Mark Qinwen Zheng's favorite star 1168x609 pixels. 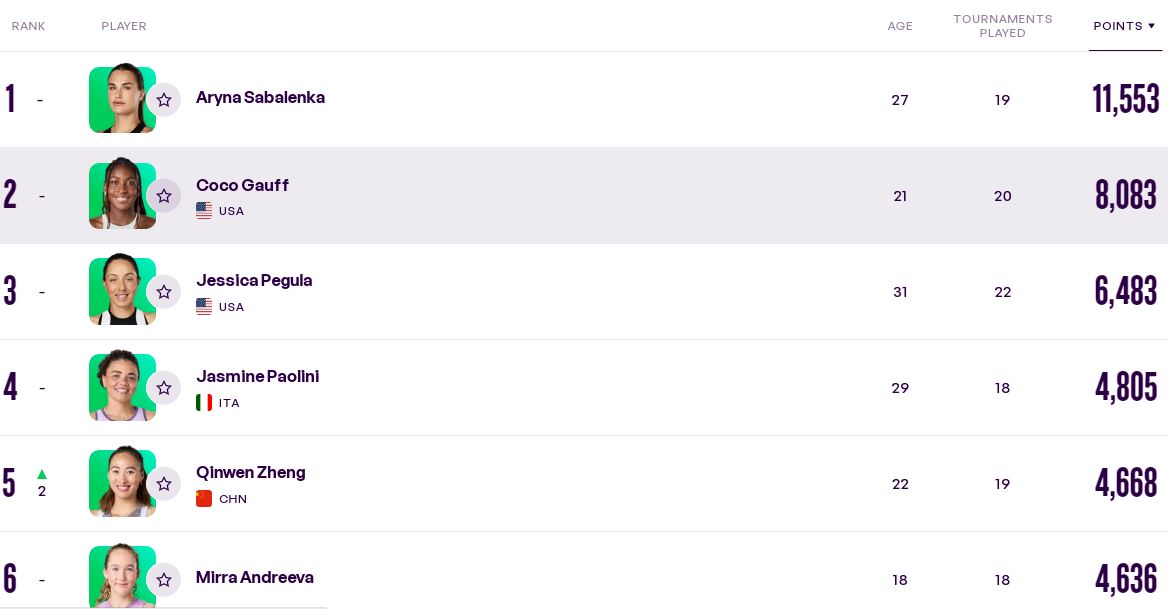tap(164, 484)
